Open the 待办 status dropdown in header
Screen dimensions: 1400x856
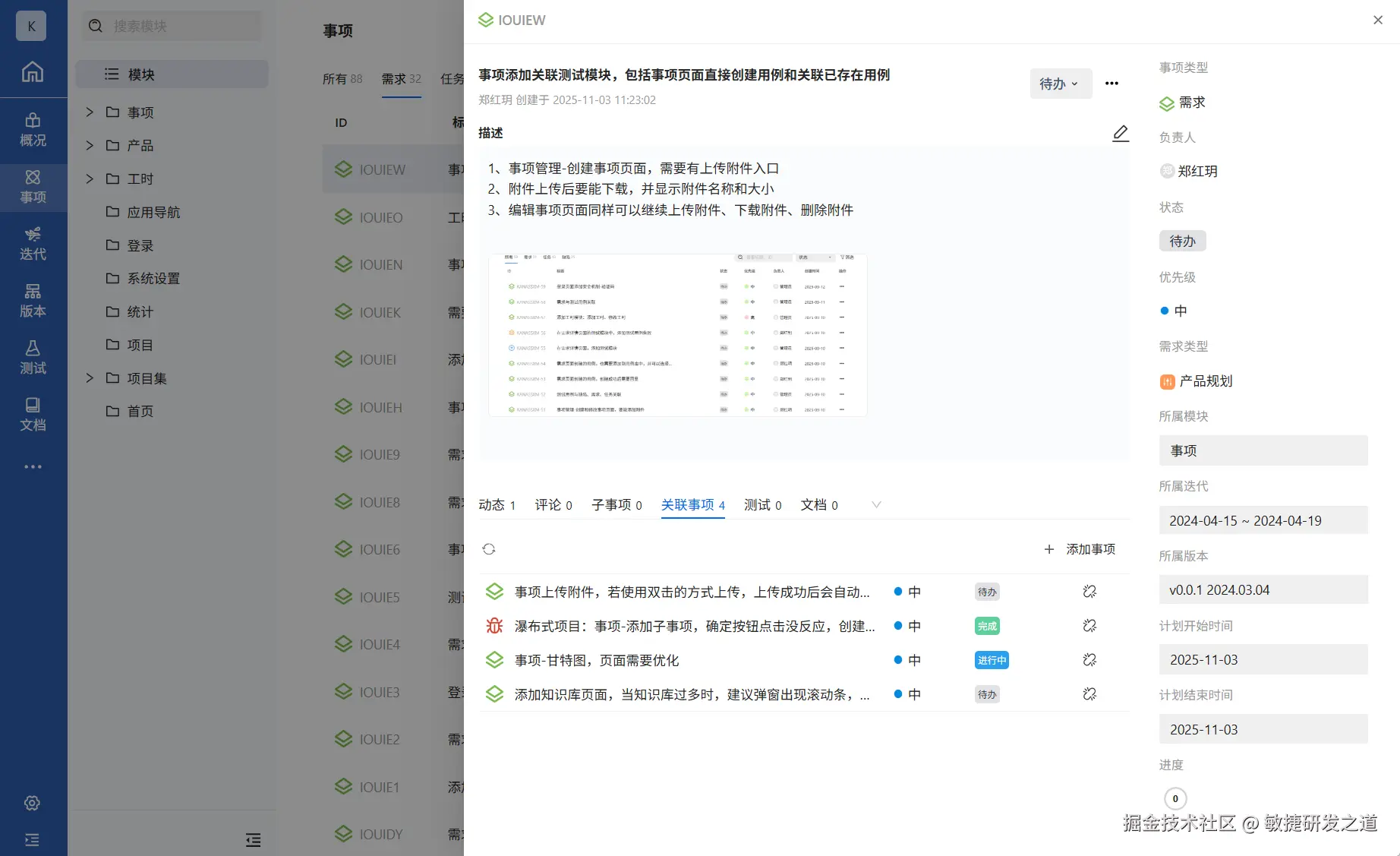(1061, 84)
